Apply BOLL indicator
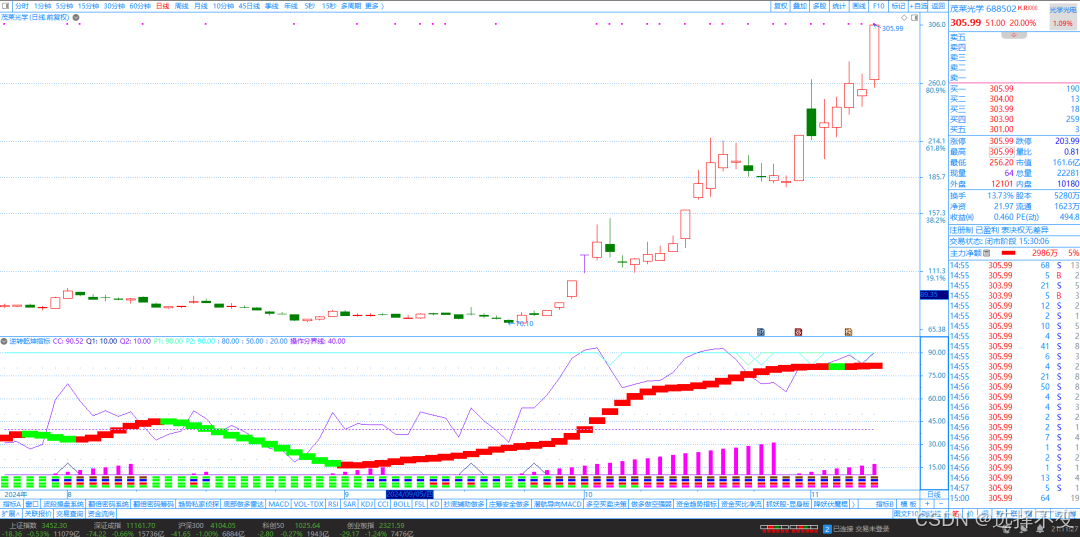This screenshot has width=1080, height=537. click(x=402, y=504)
